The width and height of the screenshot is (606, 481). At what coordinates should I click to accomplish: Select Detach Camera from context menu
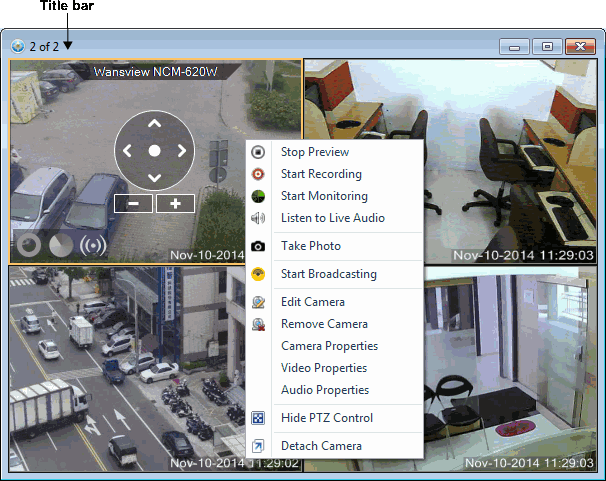click(321, 446)
